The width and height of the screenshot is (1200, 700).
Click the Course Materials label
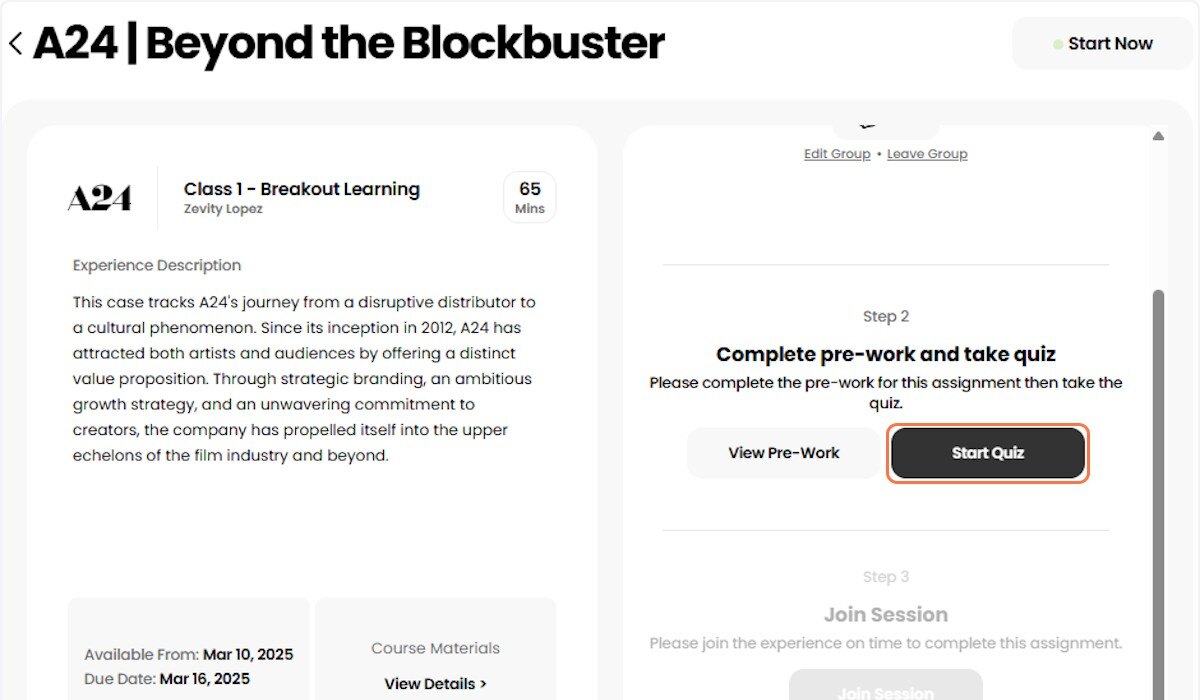(435, 648)
